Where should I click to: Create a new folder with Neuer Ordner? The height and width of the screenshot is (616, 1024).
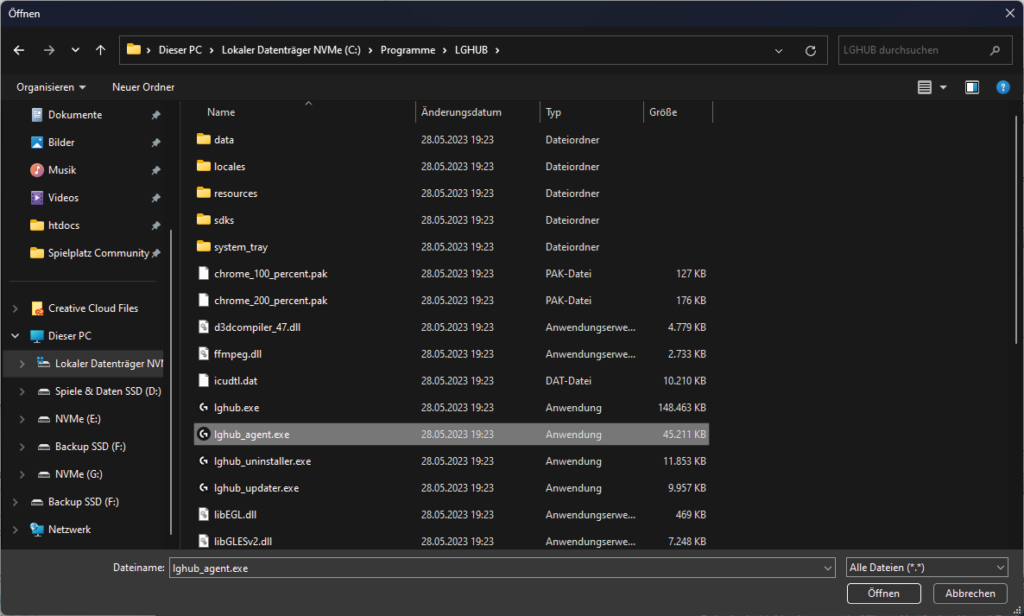click(143, 87)
